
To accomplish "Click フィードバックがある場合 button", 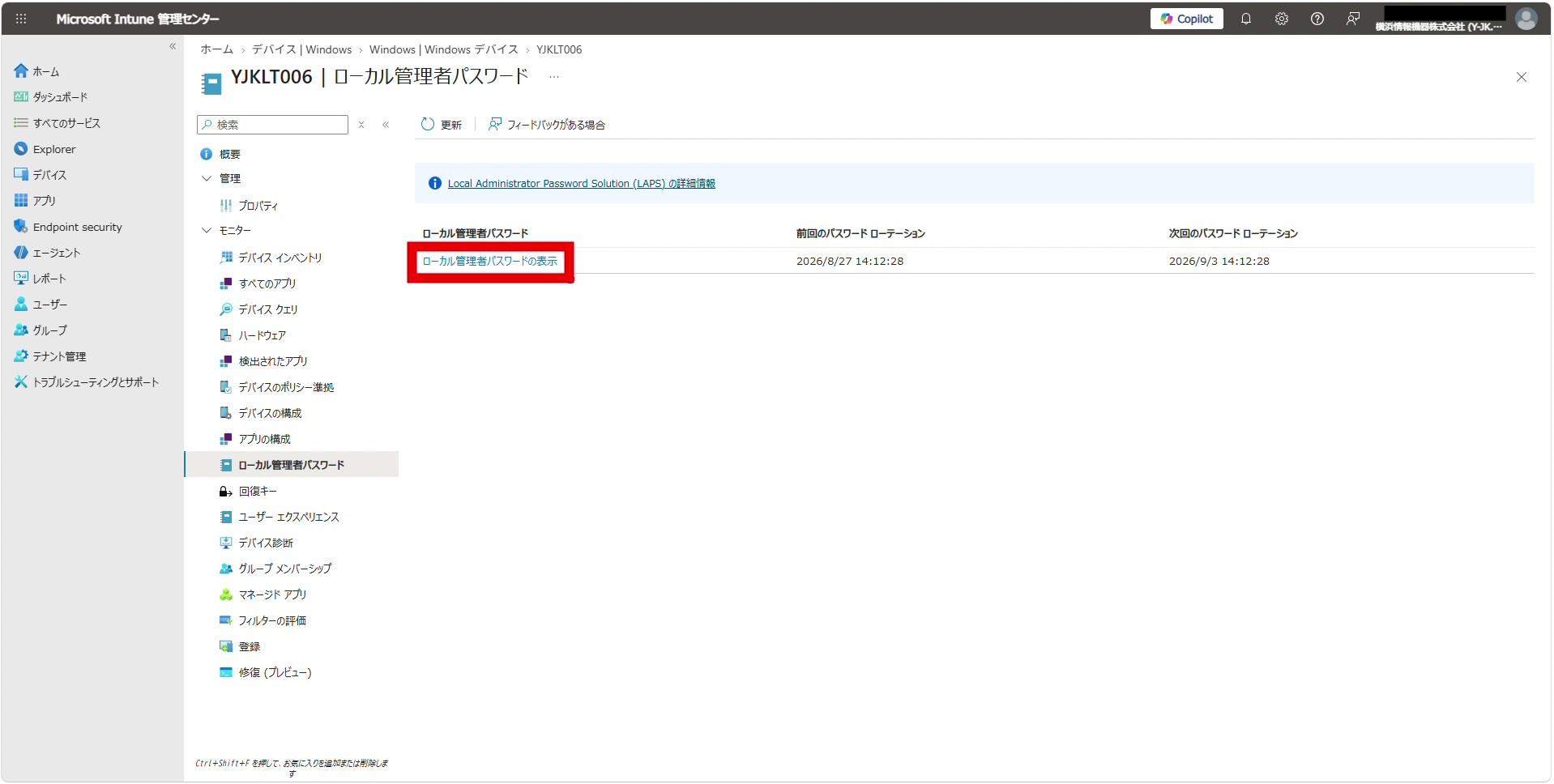I will tap(546, 125).
